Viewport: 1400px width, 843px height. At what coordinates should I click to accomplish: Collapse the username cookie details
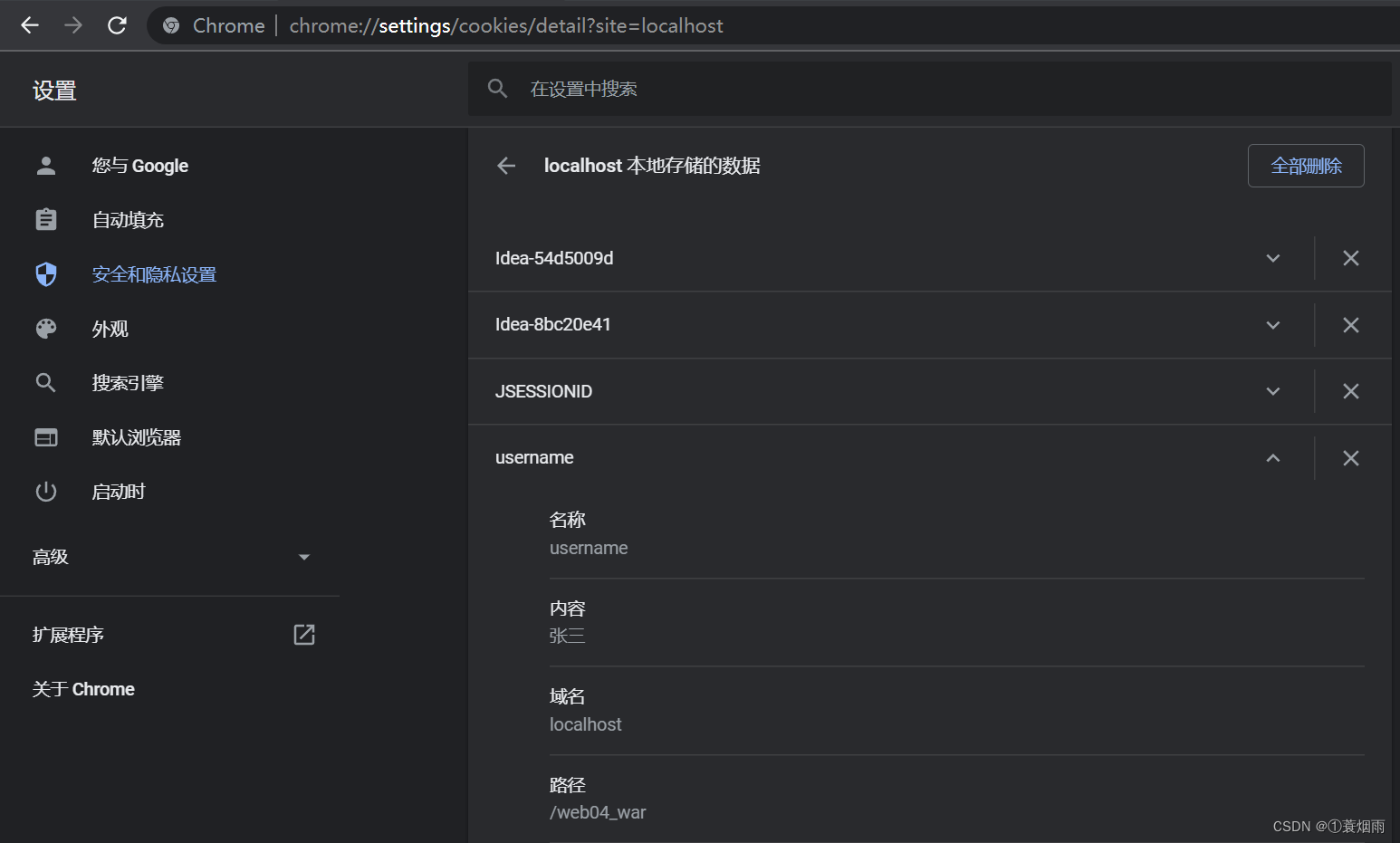(1273, 458)
